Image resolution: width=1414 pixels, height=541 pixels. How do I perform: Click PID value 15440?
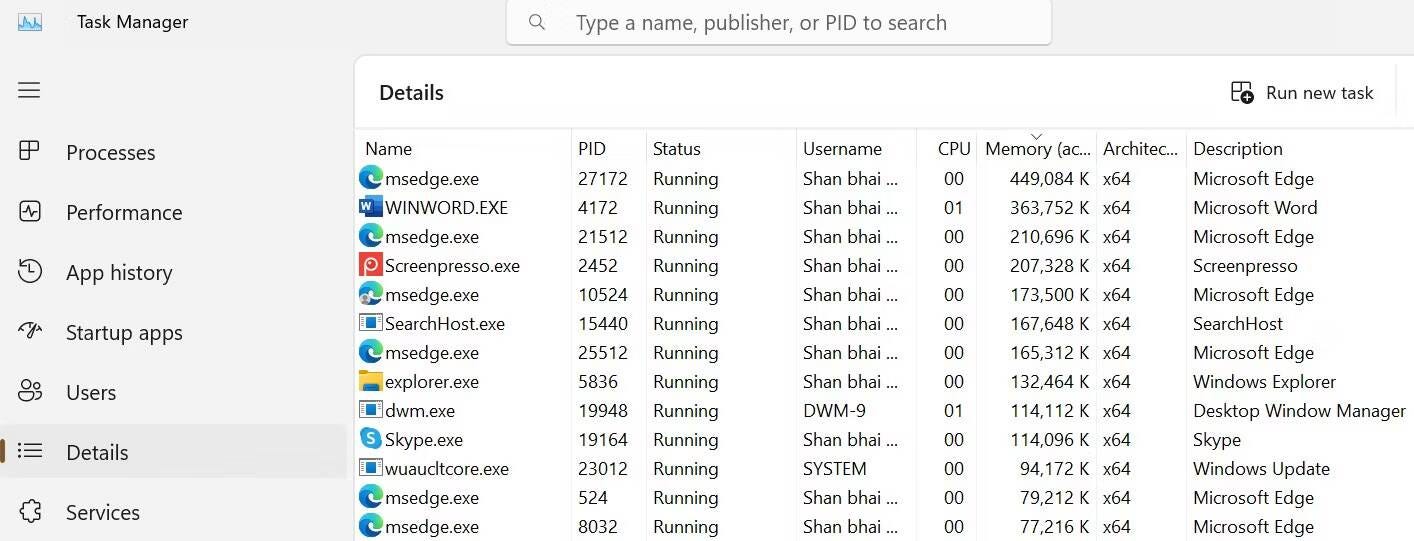coord(603,323)
